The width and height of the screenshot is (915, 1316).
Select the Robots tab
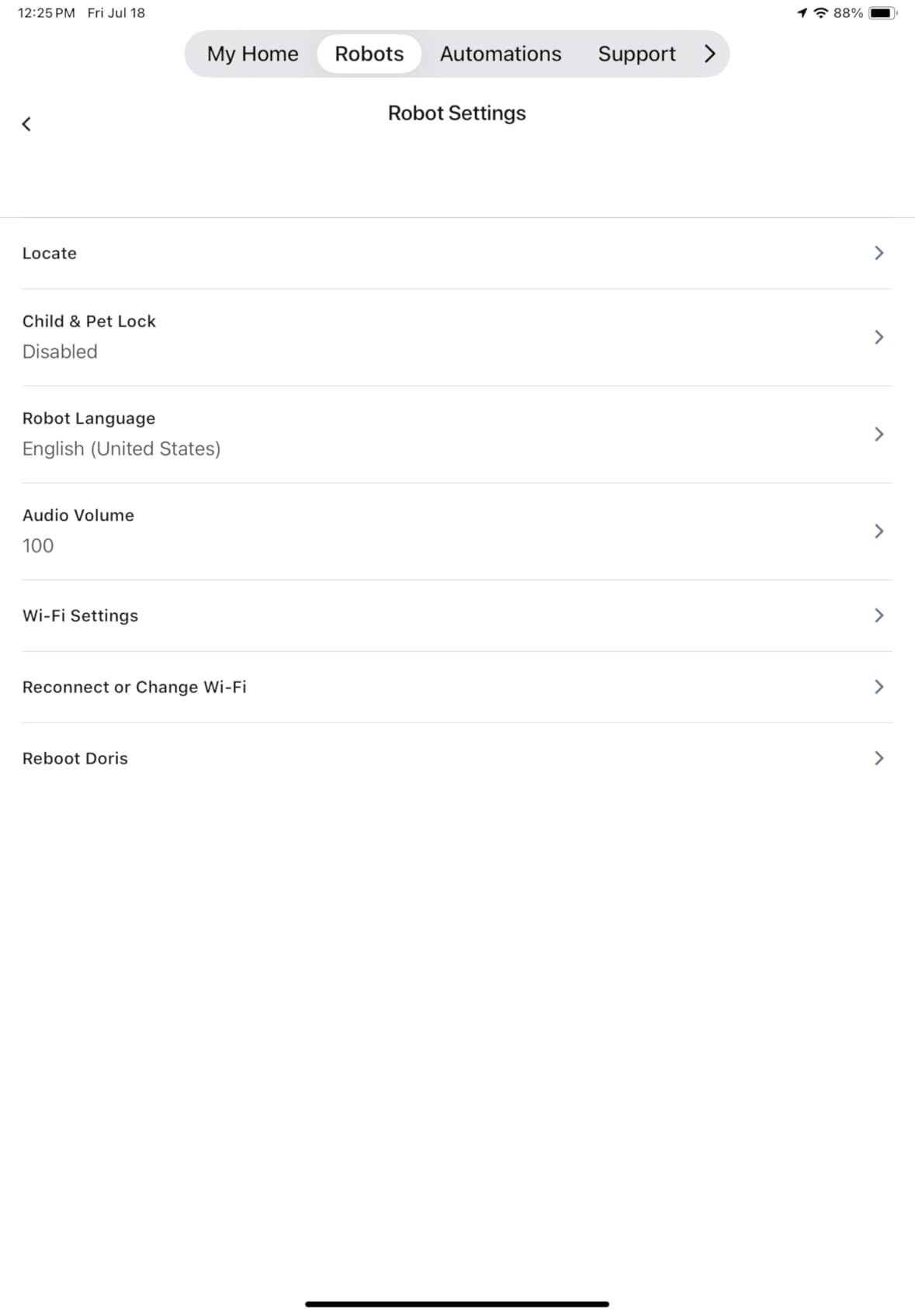(x=369, y=54)
